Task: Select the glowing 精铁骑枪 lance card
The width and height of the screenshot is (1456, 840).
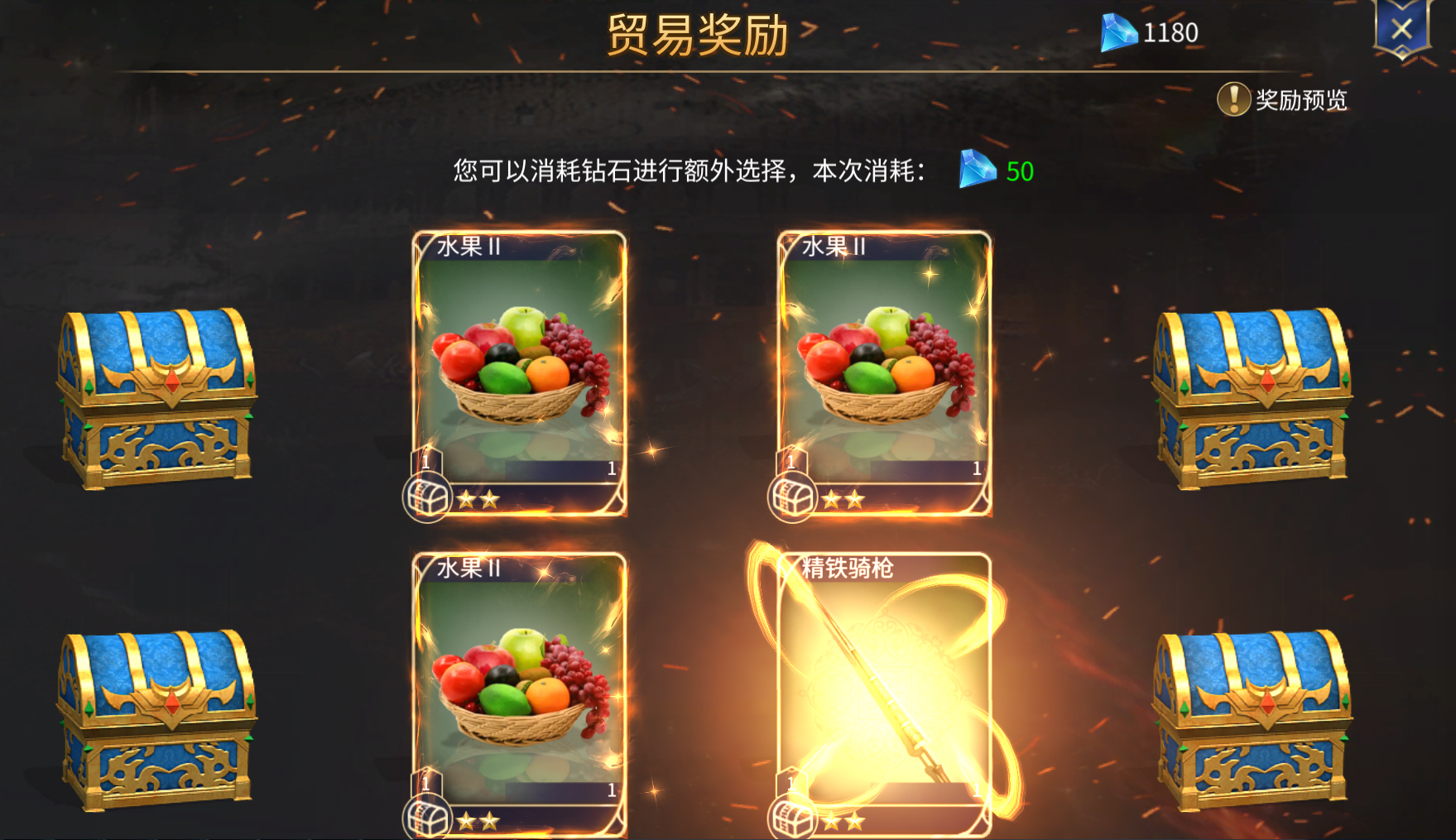Action: [884, 695]
